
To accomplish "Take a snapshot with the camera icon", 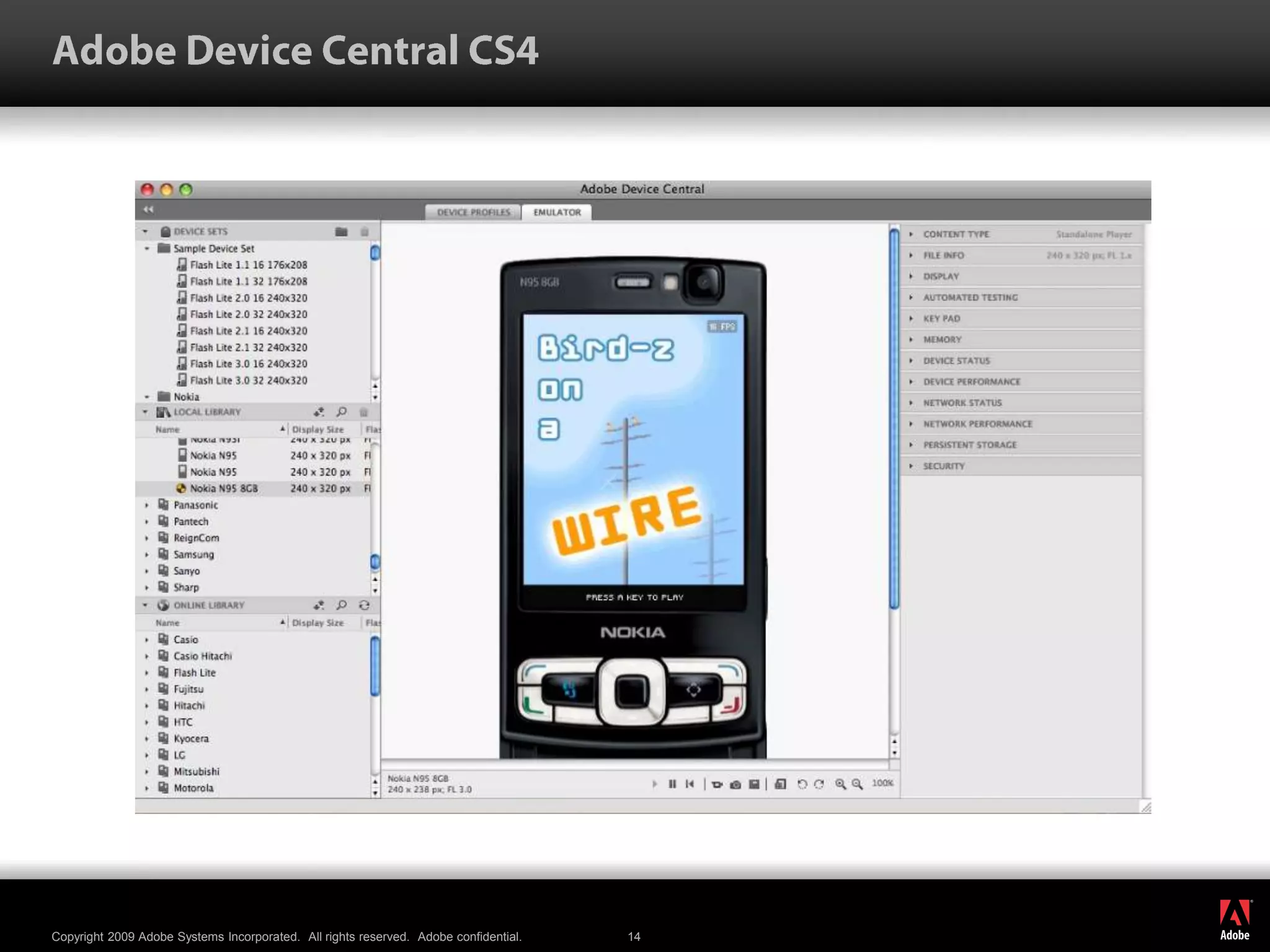I will pyautogui.click(x=735, y=785).
